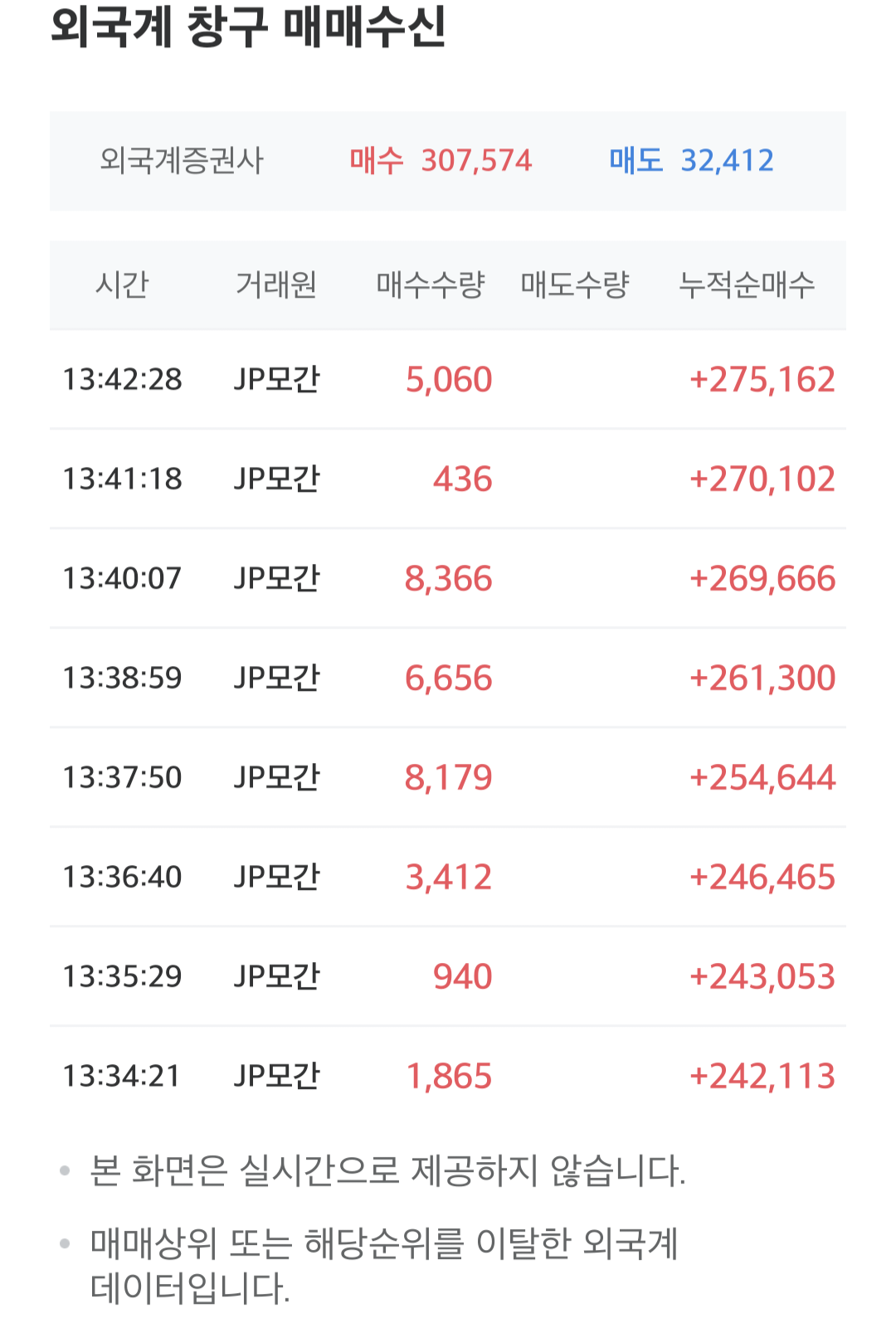Image resolution: width=896 pixels, height=1323 pixels.
Task: Tap the 매수수량 column header
Action: click(431, 285)
